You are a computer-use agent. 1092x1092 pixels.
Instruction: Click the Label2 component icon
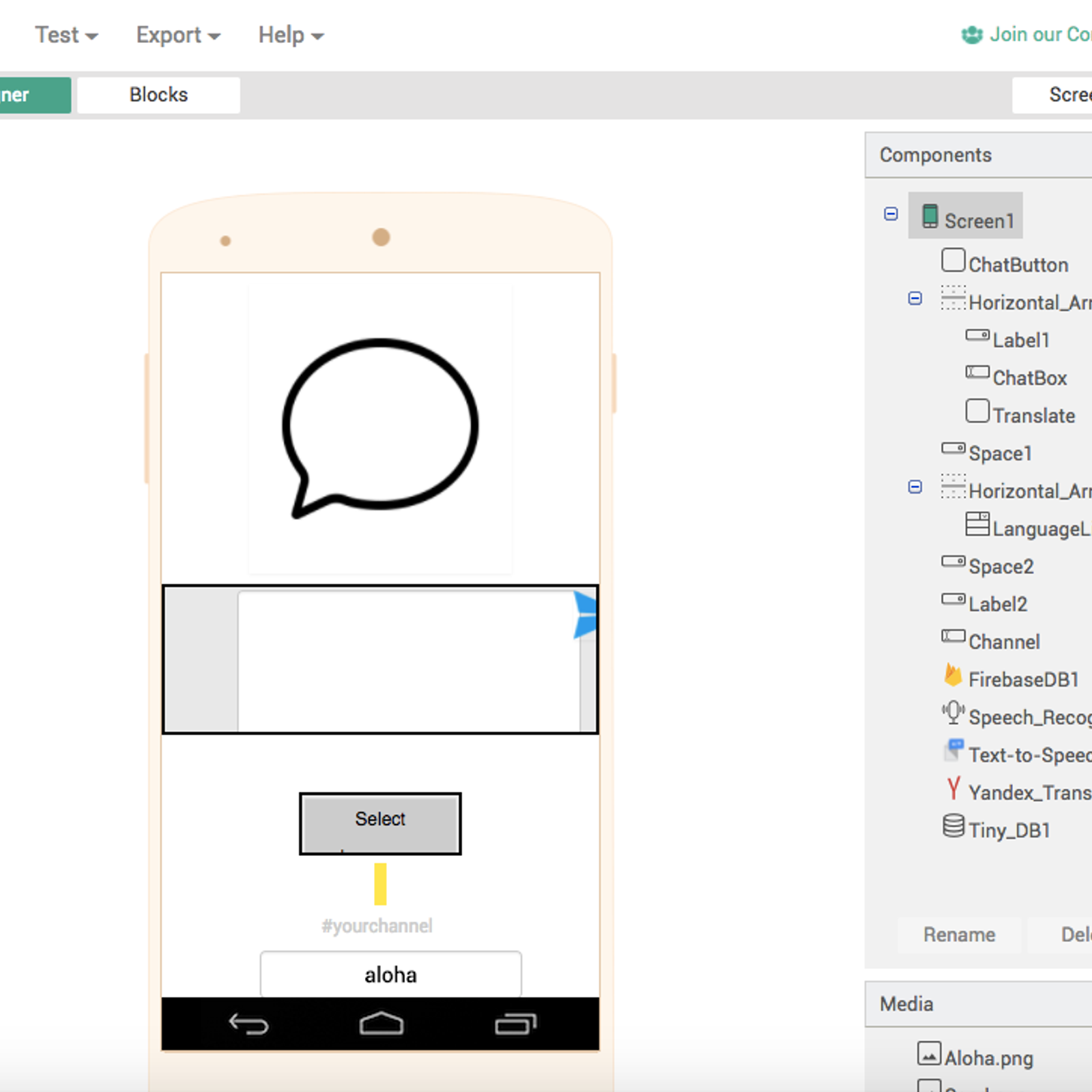pos(953,599)
